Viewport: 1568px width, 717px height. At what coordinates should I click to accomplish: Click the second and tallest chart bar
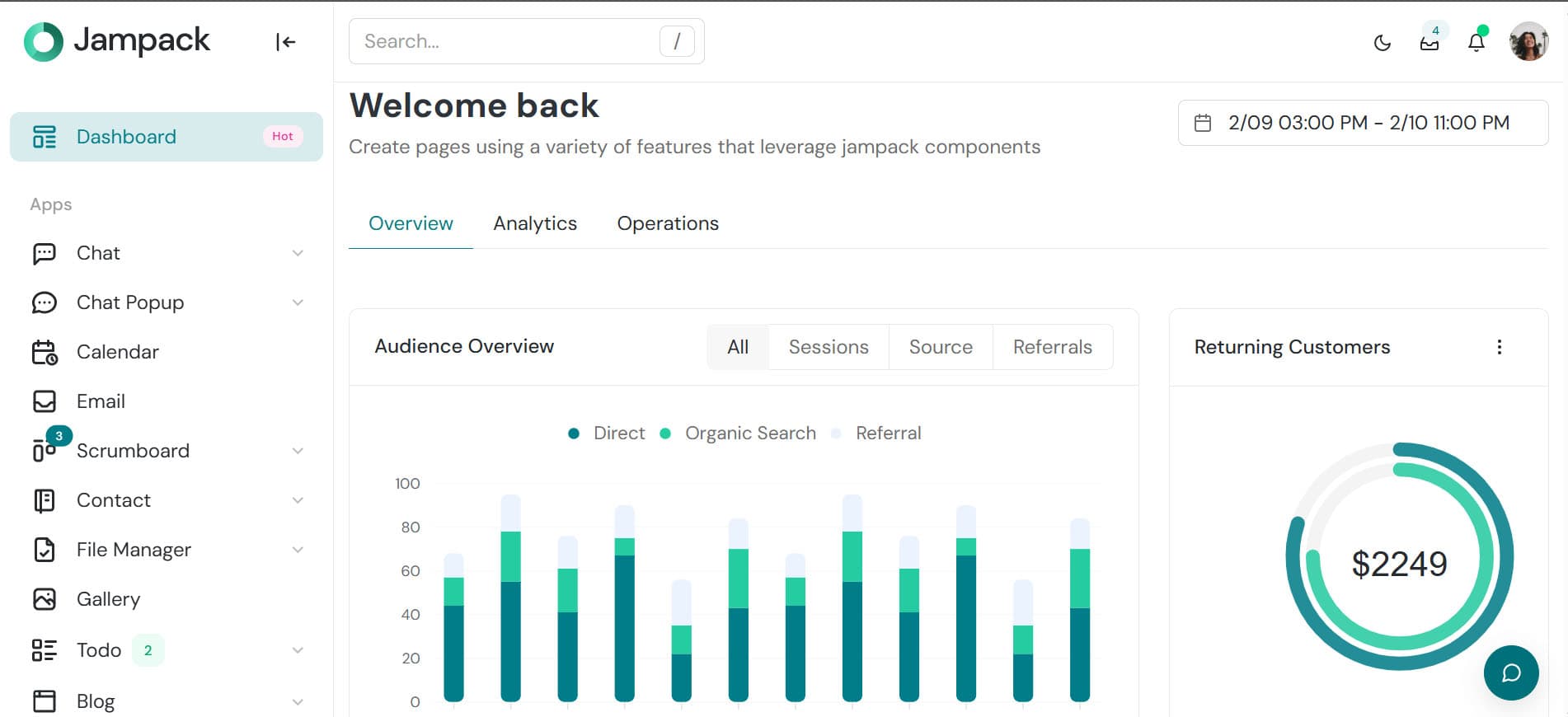pyautogui.click(x=510, y=598)
